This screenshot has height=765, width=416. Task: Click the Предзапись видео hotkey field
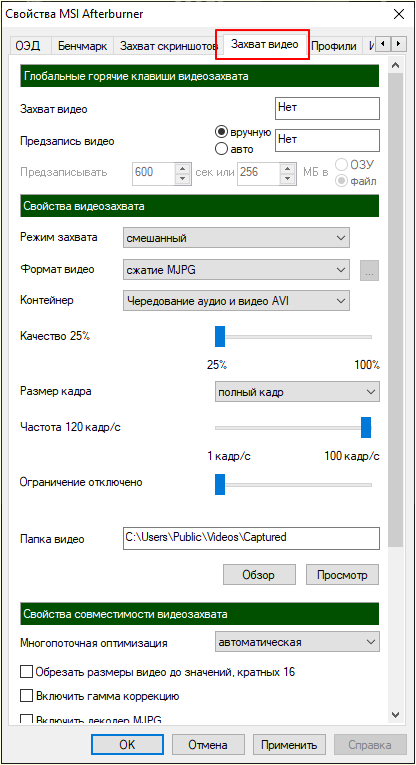click(327, 140)
